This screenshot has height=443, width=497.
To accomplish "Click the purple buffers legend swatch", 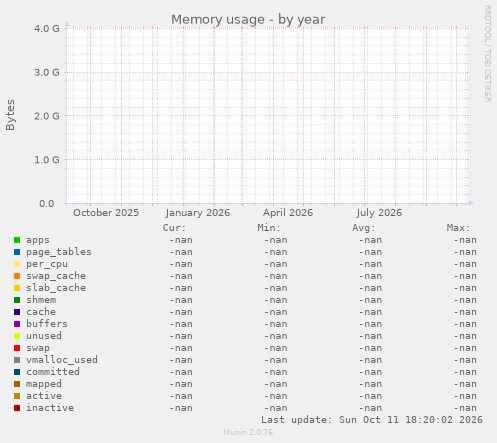I will click(x=17, y=324).
